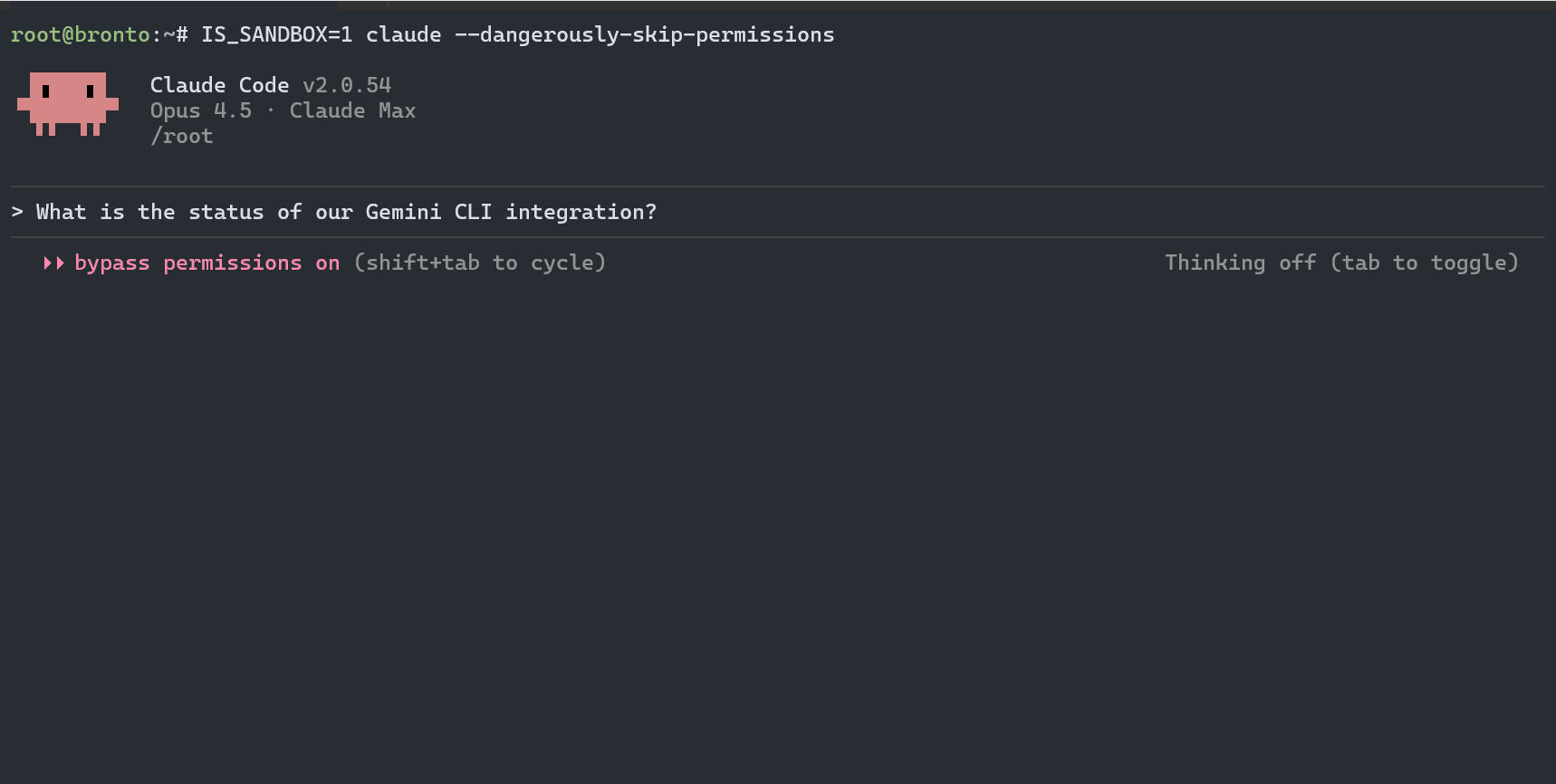1556x784 pixels.
Task: Click the Claude Code pixel mascot logo
Action: click(68, 103)
